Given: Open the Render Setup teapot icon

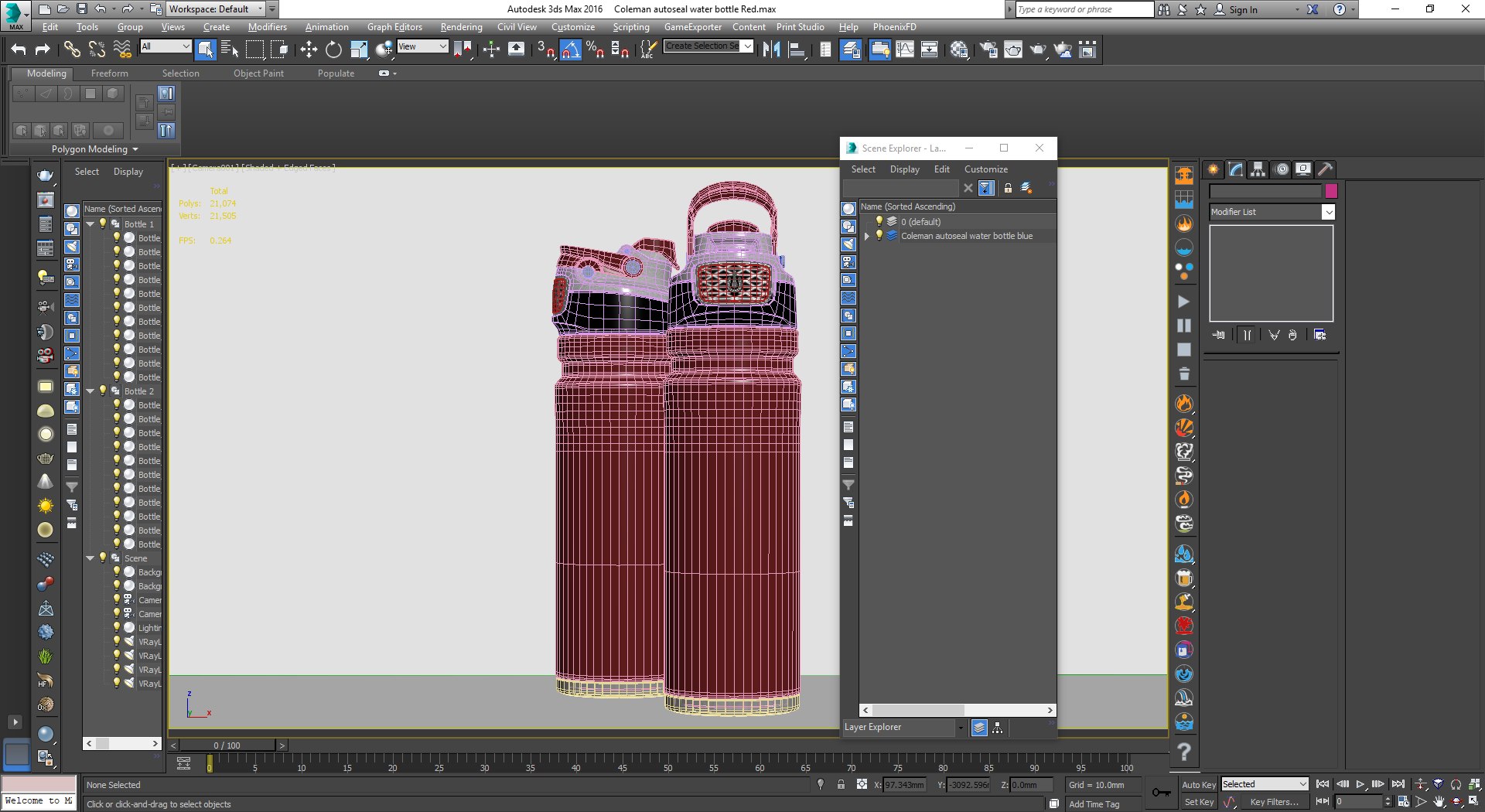Looking at the screenshot, I should pyautogui.click(x=988, y=49).
